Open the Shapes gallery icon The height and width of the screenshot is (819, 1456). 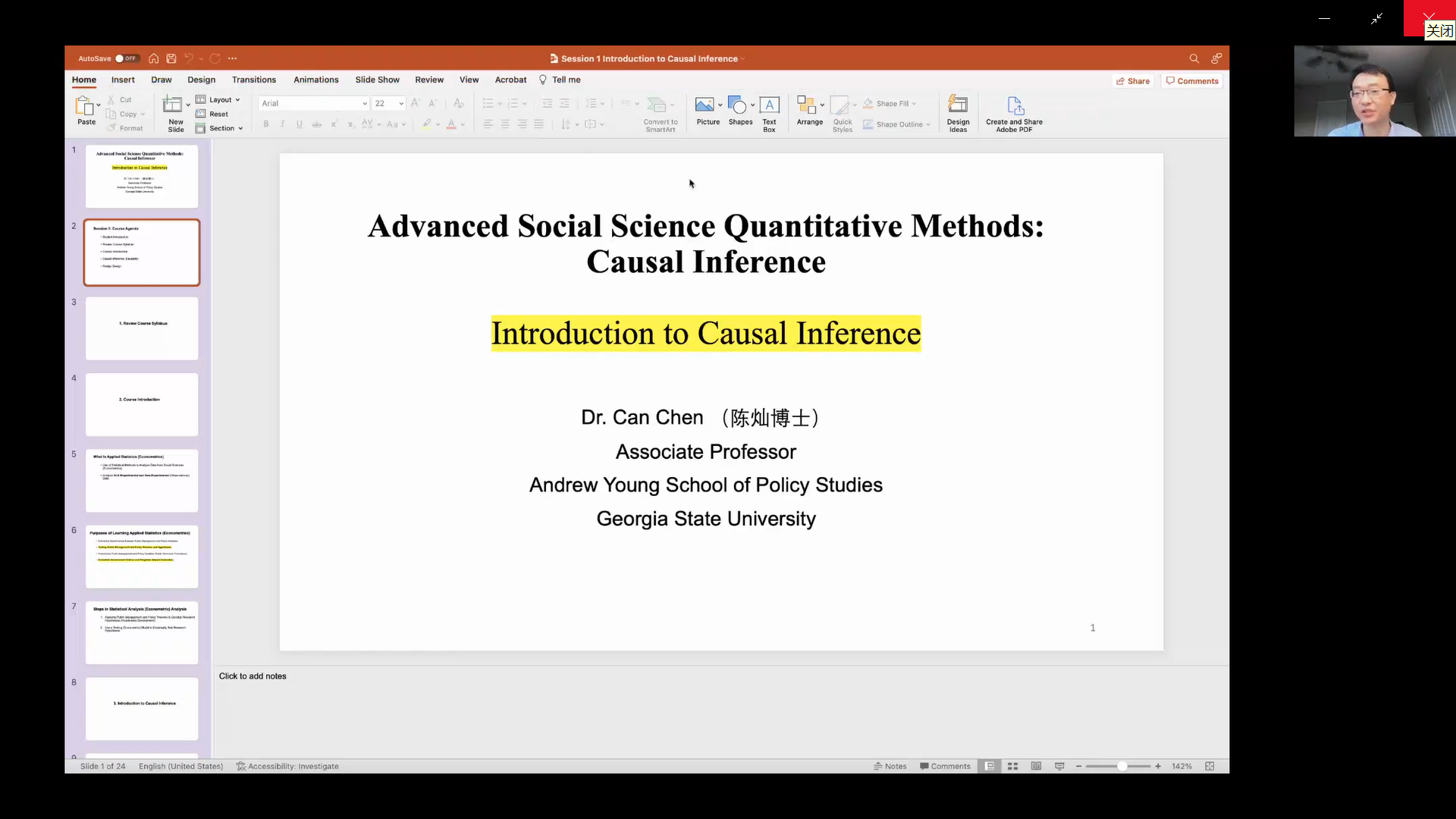pyautogui.click(x=737, y=105)
